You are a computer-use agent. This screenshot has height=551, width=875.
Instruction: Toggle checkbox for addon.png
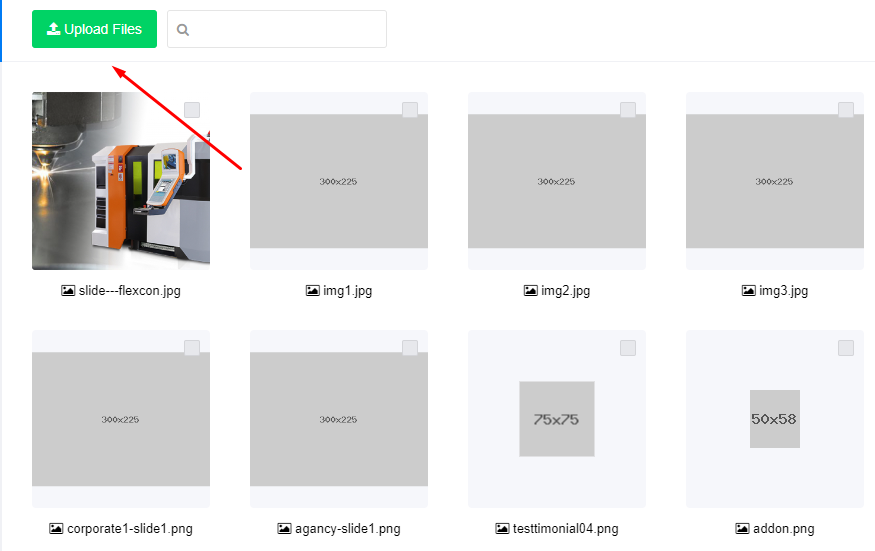click(x=846, y=348)
